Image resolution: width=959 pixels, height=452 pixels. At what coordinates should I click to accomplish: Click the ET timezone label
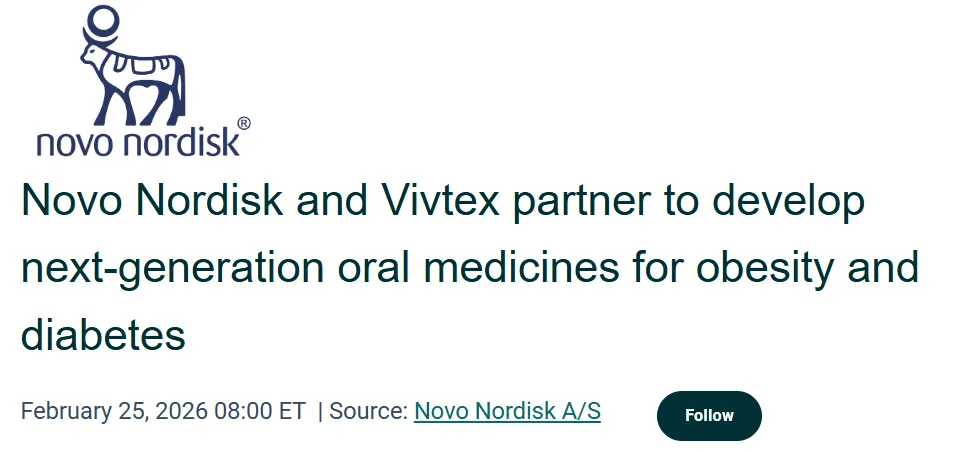click(292, 411)
